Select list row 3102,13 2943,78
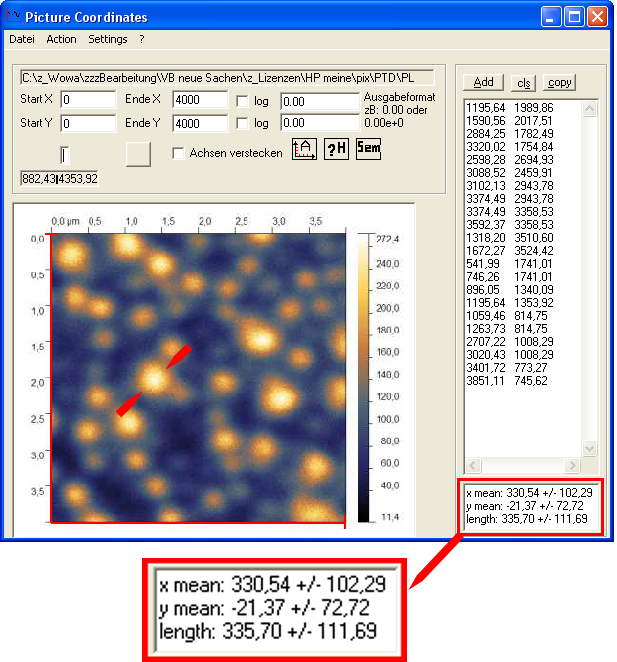Viewport: 617px width, 662px height. pyautogui.click(x=510, y=186)
